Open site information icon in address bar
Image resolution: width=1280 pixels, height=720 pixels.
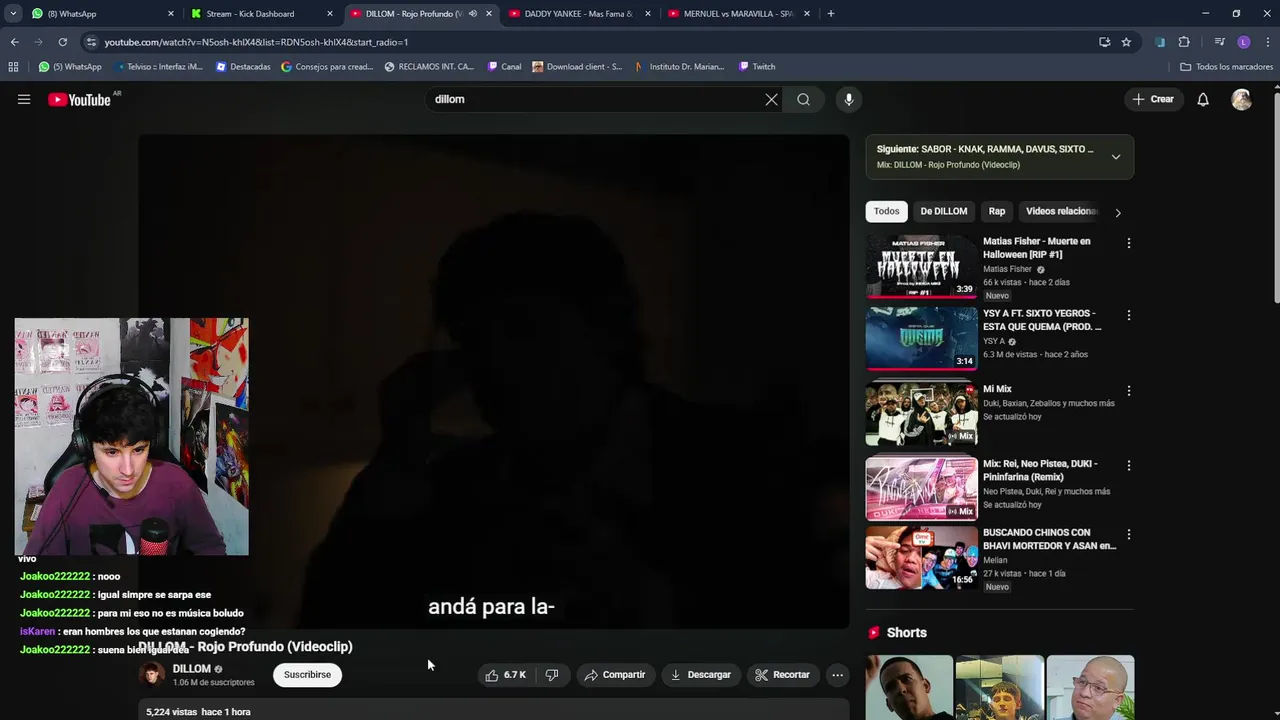(92, 42)
